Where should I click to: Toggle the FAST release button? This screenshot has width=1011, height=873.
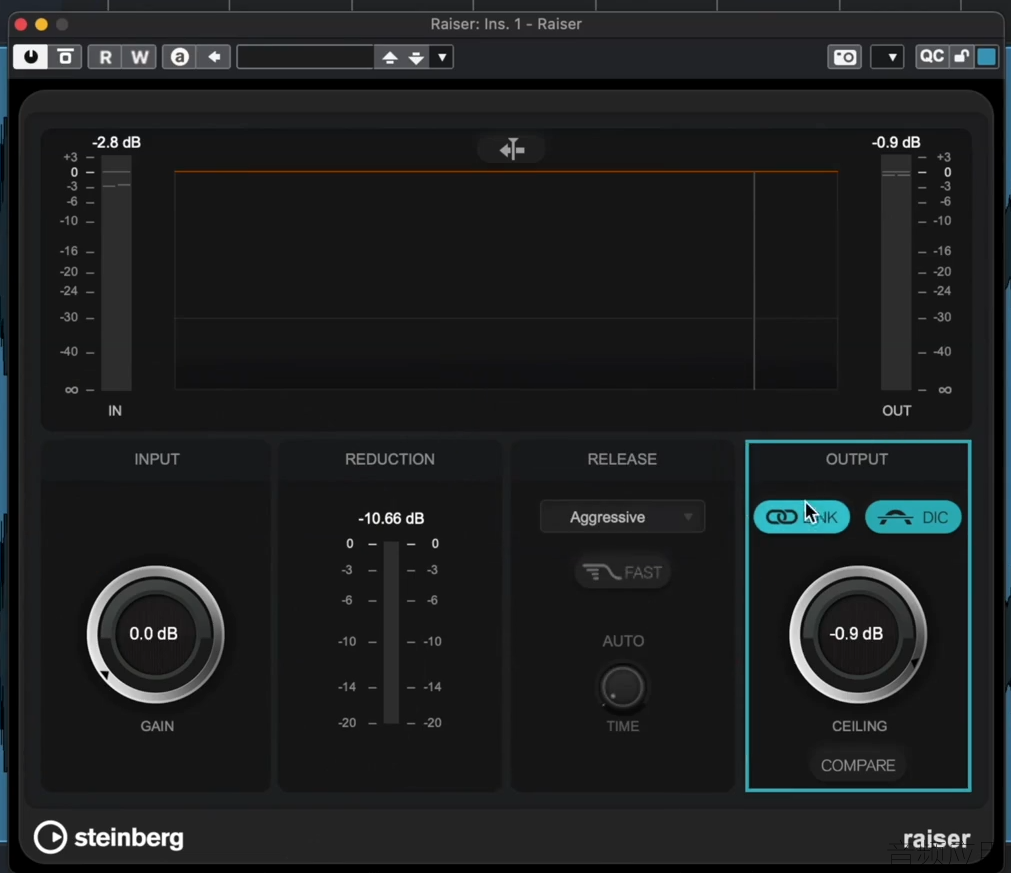tap(622, 572)
